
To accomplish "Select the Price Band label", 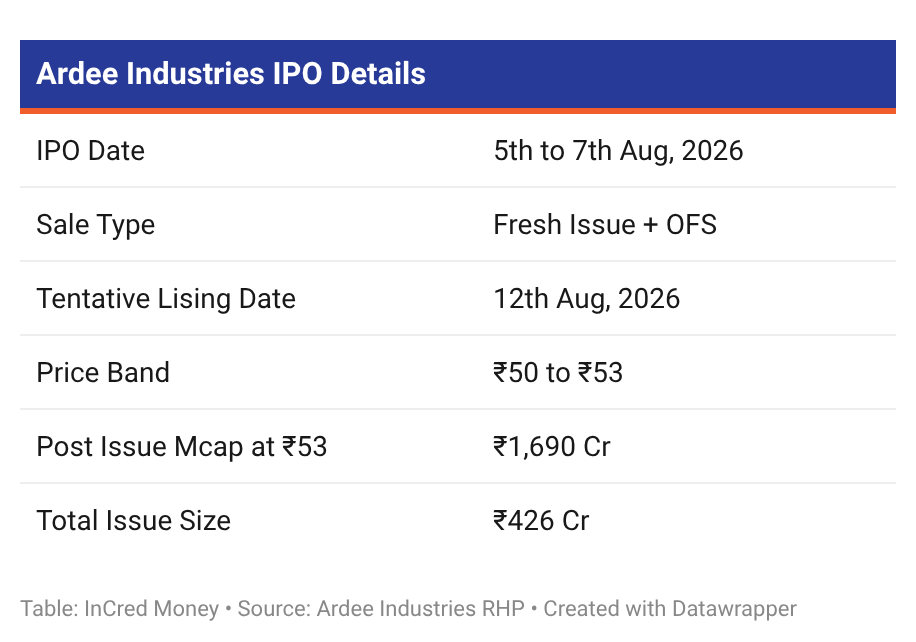I will [x=103, y=373].
